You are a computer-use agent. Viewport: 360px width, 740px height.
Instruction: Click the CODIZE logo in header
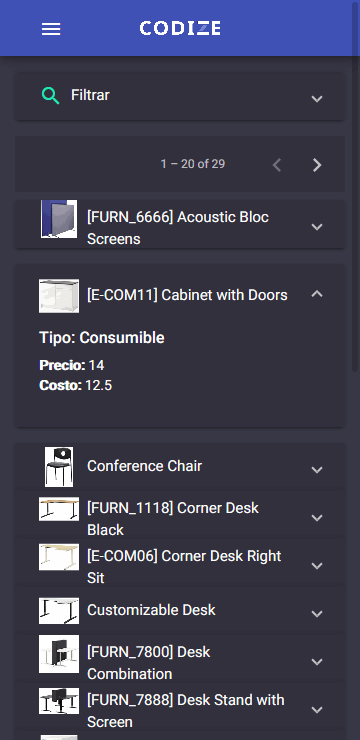tap(180, 28)
